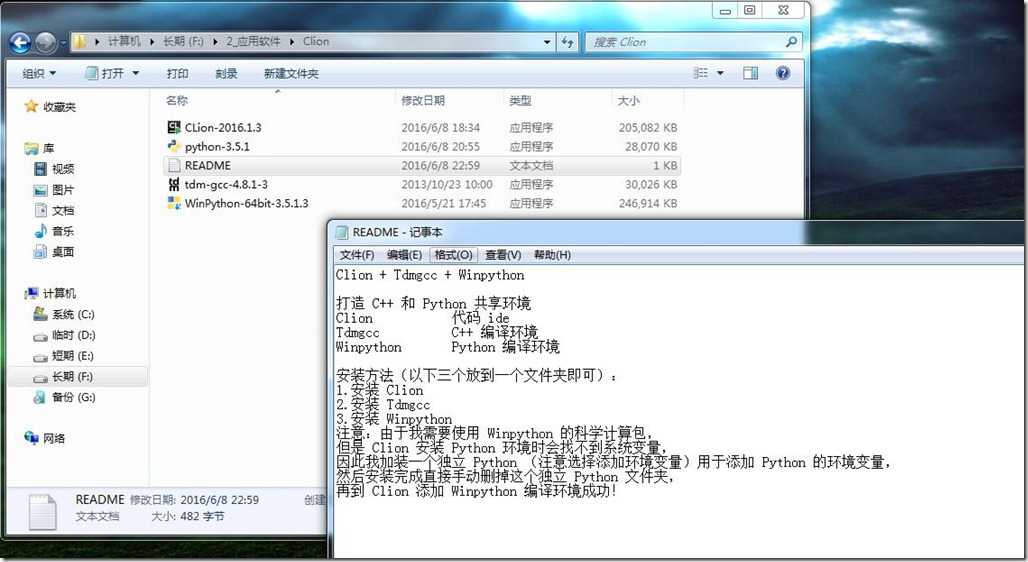The image size is (1028, 562).
Task: Click 计算机 in the address breadcrumb
Action: click(x=124, y=41)
